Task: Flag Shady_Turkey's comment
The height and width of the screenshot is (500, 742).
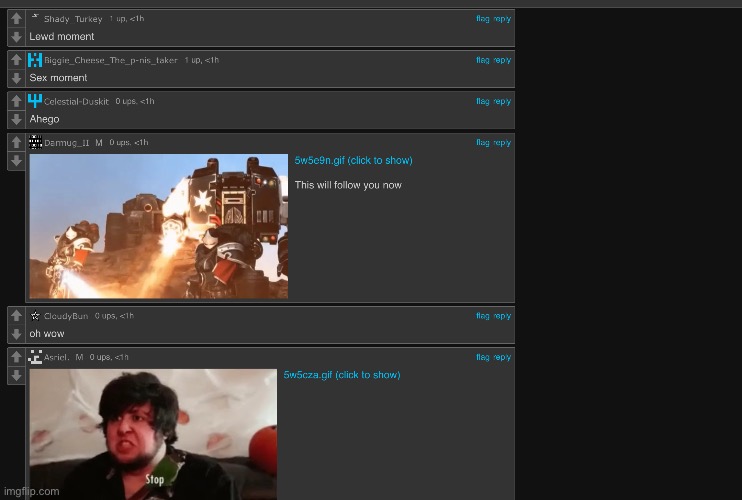Action: (483, 19)
